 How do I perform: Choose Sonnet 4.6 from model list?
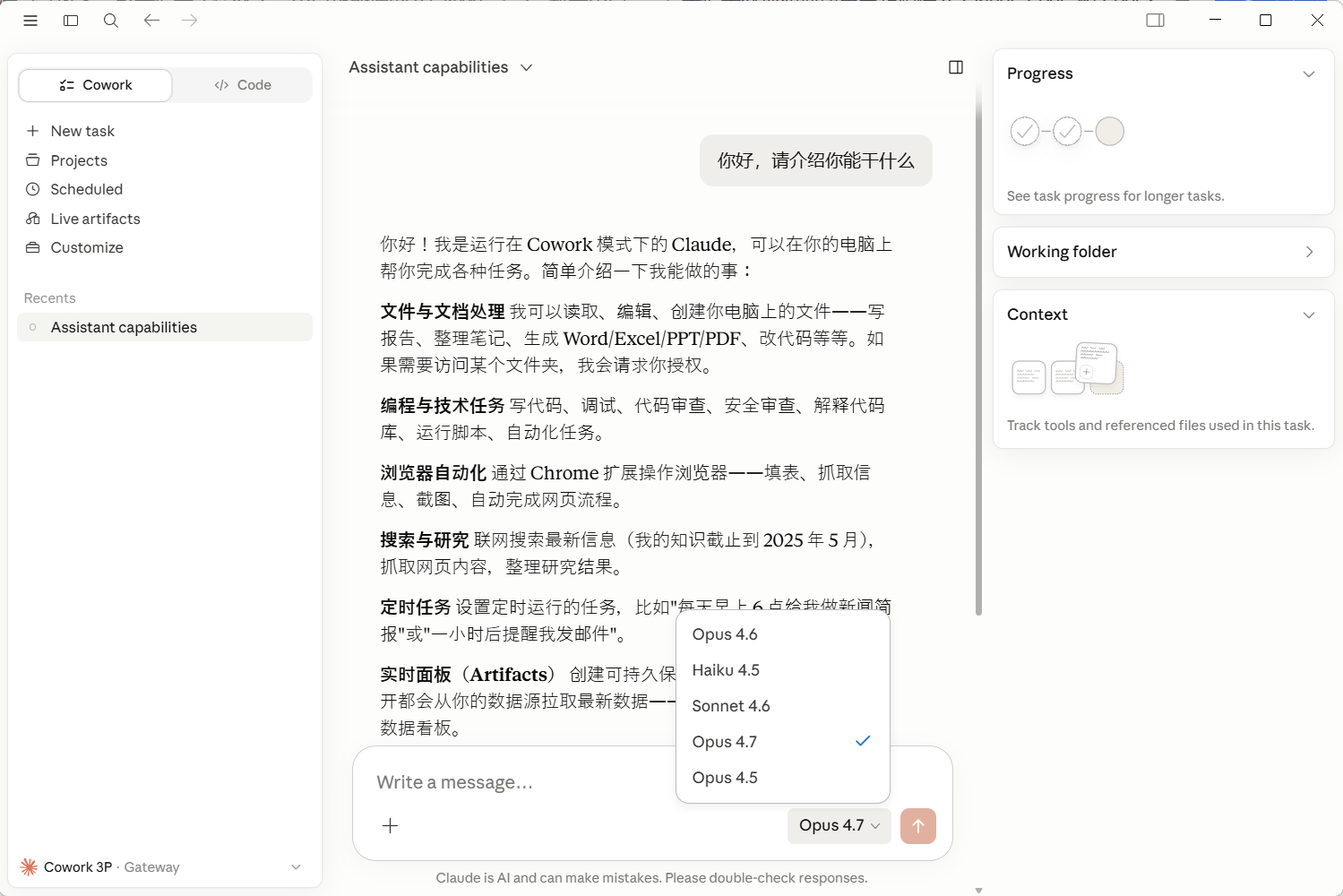coord(783,706)
